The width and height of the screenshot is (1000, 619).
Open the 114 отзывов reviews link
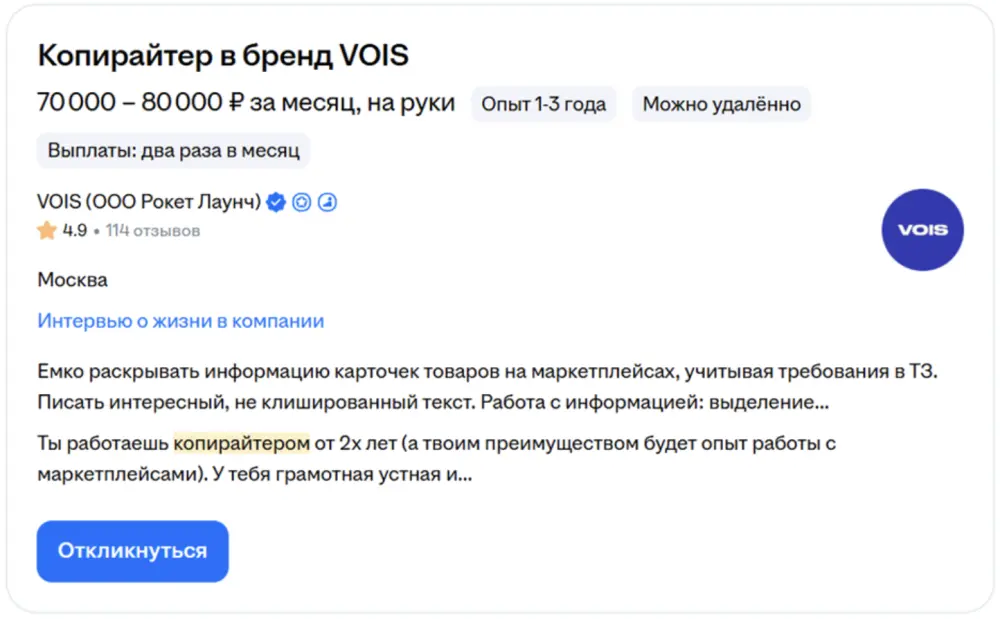point(153,231)
